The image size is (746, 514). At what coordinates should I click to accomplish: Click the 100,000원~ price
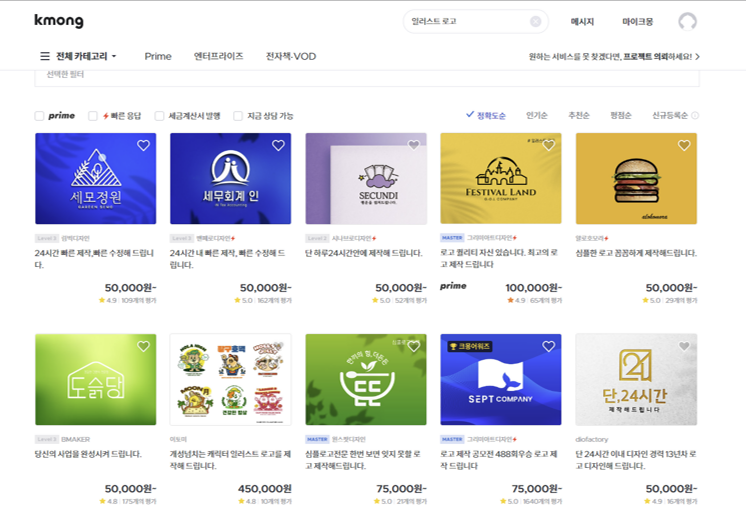[x=533, y=288]
